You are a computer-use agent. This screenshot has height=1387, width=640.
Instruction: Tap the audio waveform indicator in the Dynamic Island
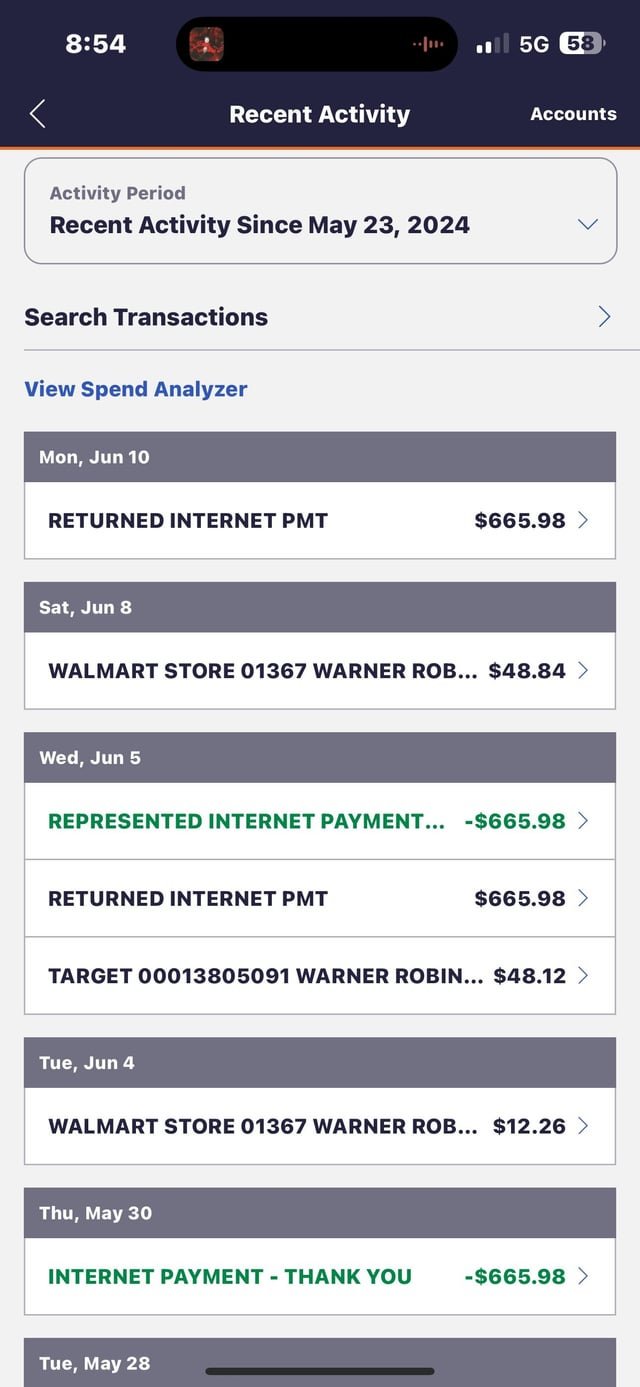pyautogui.click(x=427, y=44)
